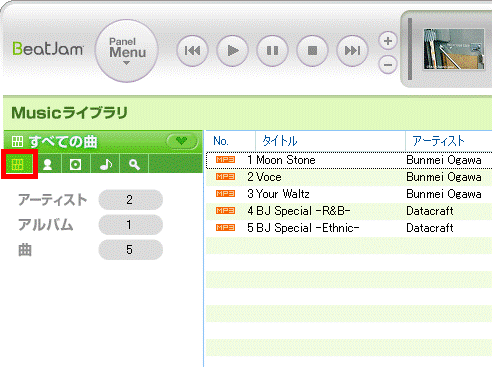Start playback with the play button
Viewport: 492px width, 367px height.
click(232, 51)
